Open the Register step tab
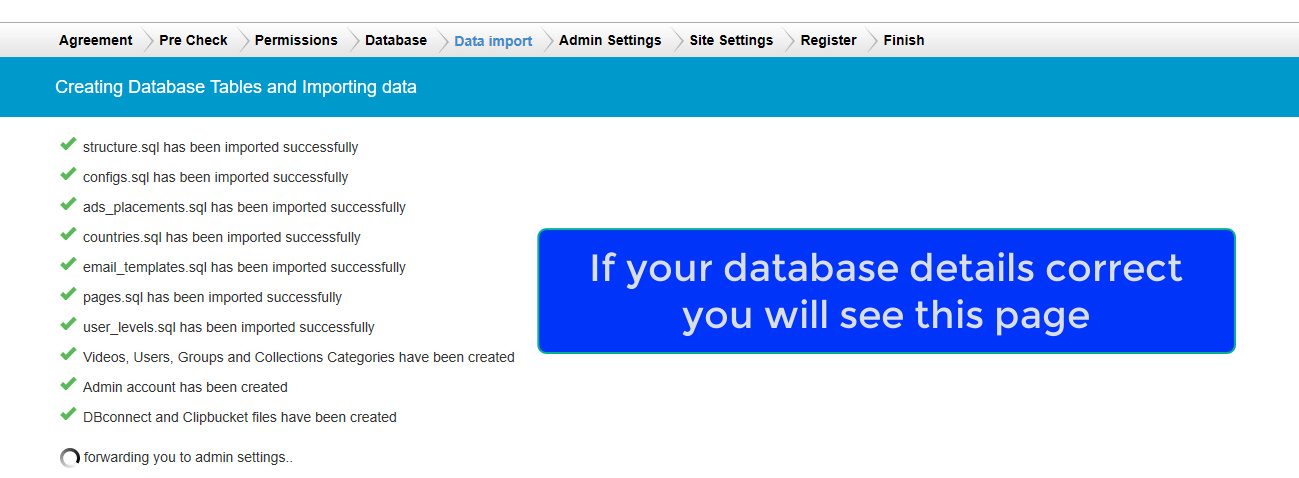Screen dimensions: 1299x478 click(828, 40)
